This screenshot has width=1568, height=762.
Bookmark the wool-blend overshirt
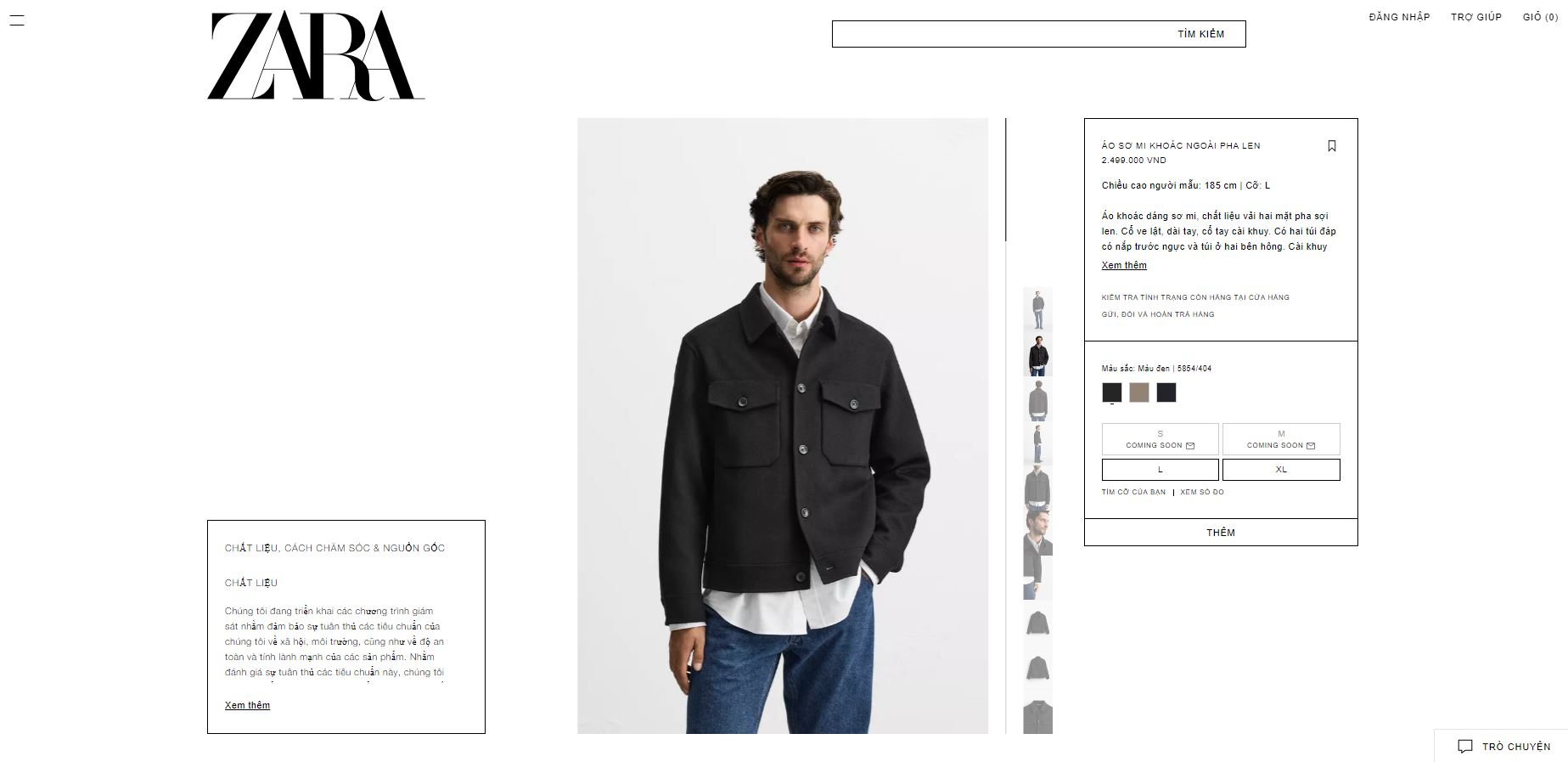1331,146
